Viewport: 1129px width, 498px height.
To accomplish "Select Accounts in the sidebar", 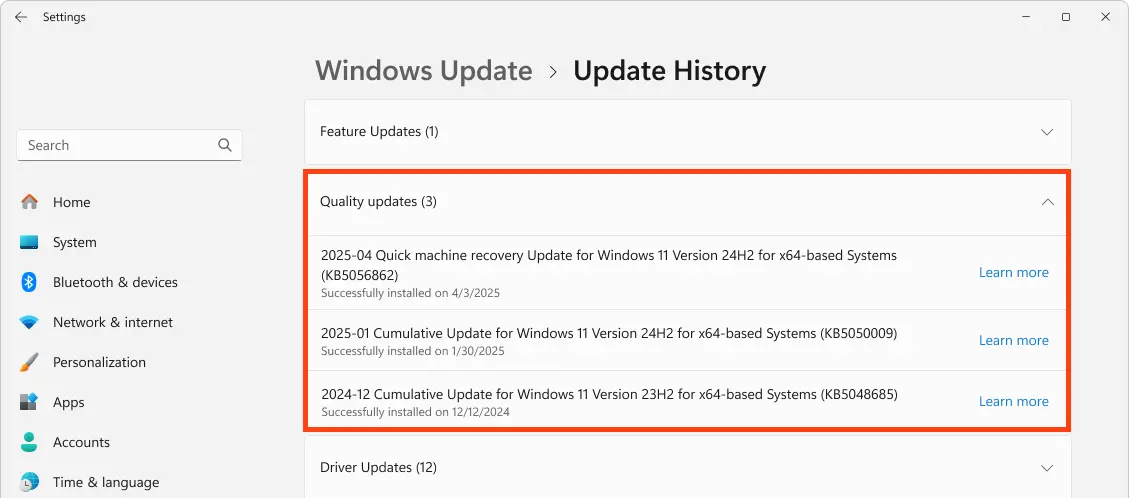I will click(81, 442).
